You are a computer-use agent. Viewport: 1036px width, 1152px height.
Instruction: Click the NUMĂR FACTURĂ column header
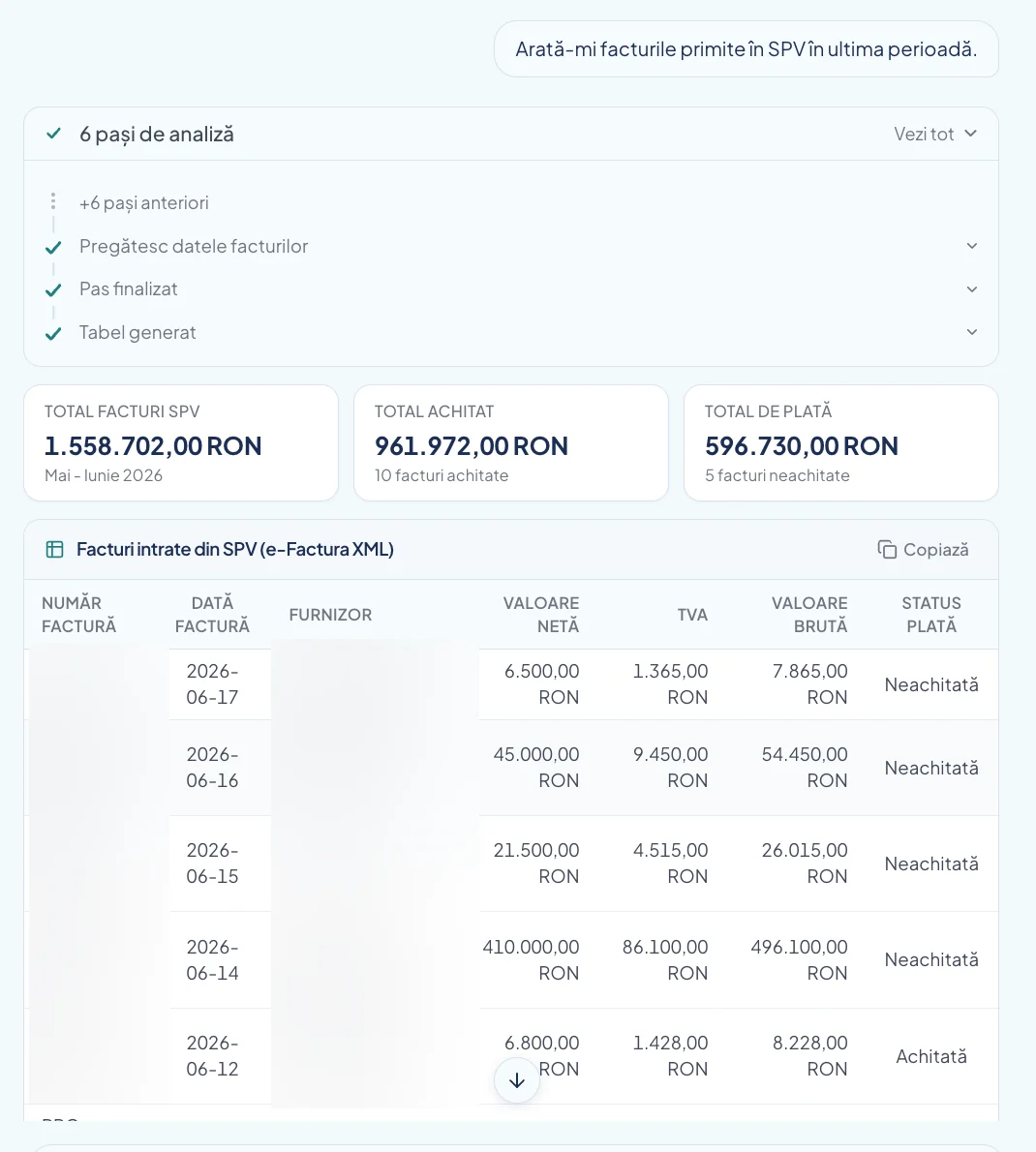coord(78,614)
